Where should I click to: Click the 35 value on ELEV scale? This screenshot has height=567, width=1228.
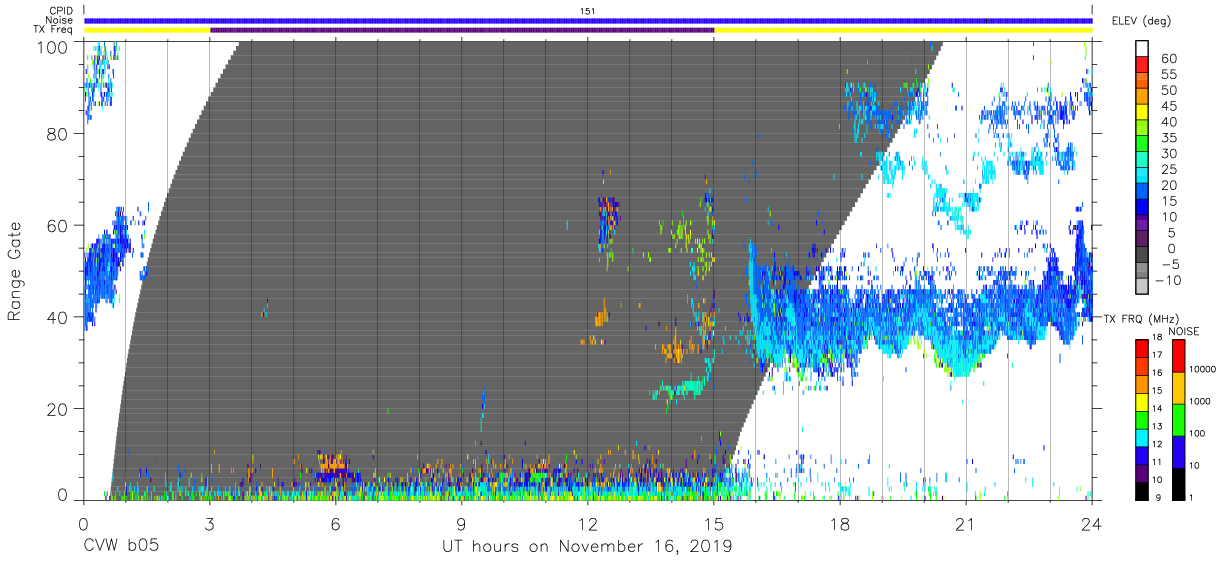1168,138
